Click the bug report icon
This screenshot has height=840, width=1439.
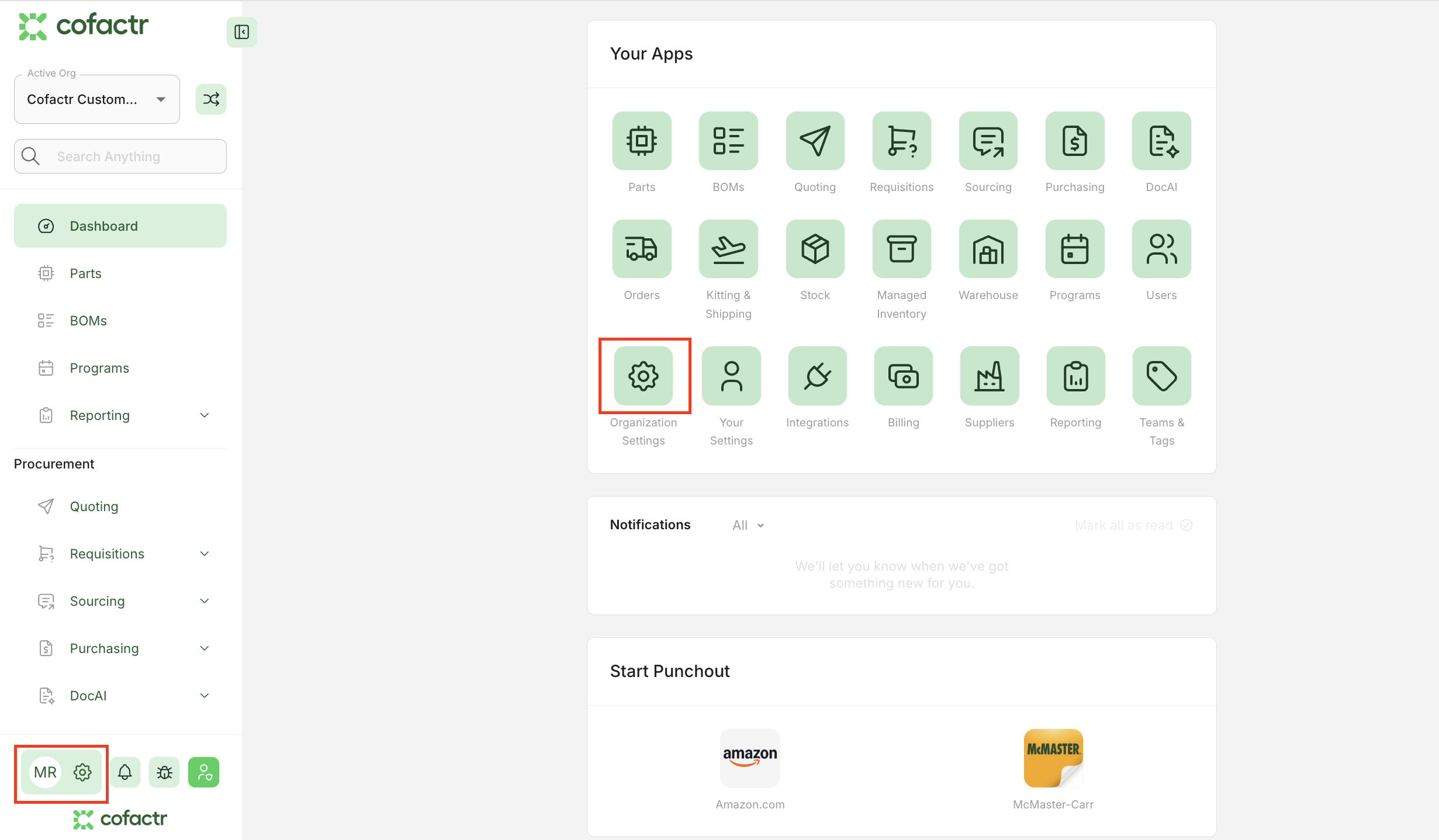tap(164, 772)
